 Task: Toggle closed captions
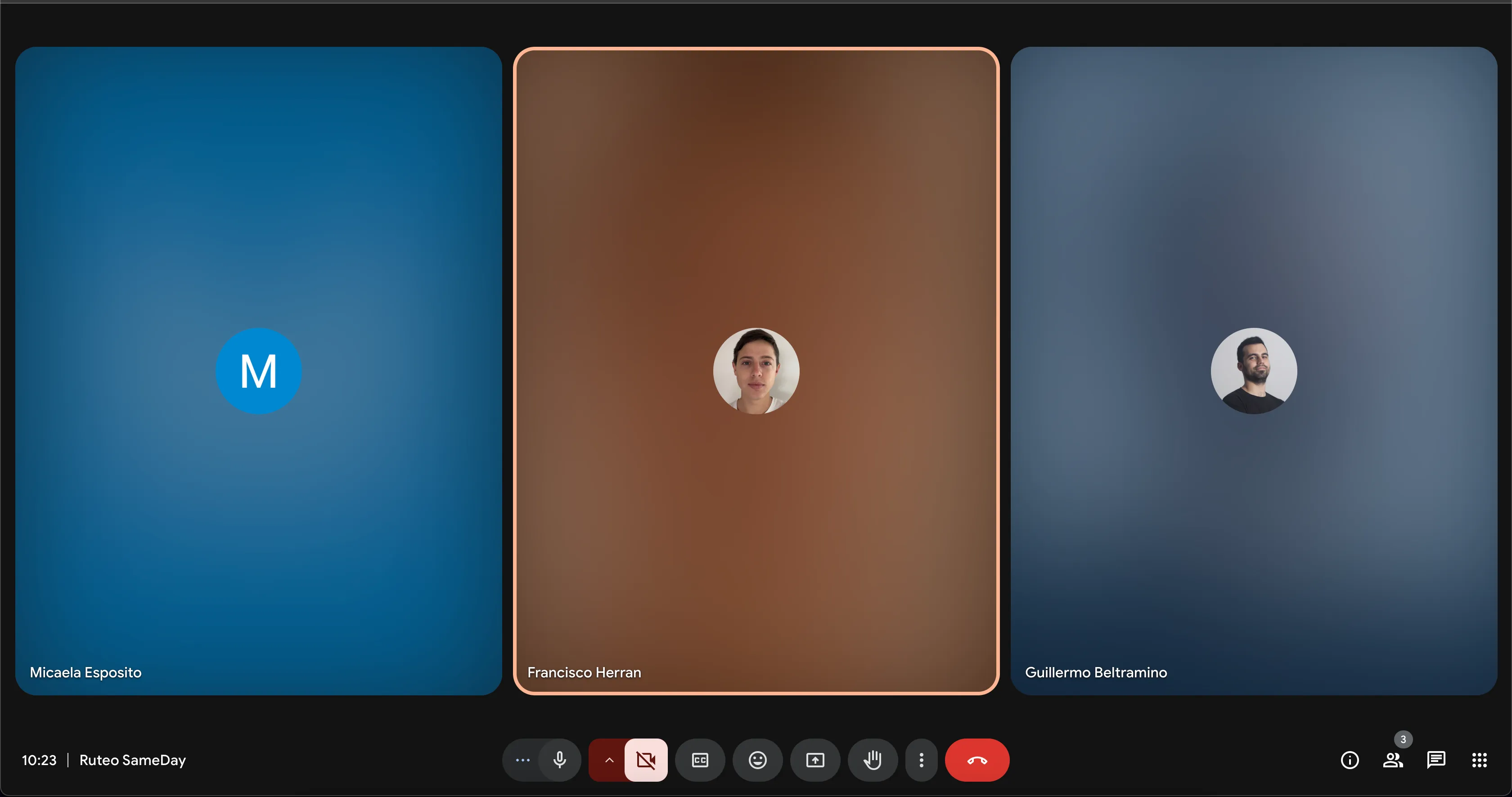coord(700,760)
